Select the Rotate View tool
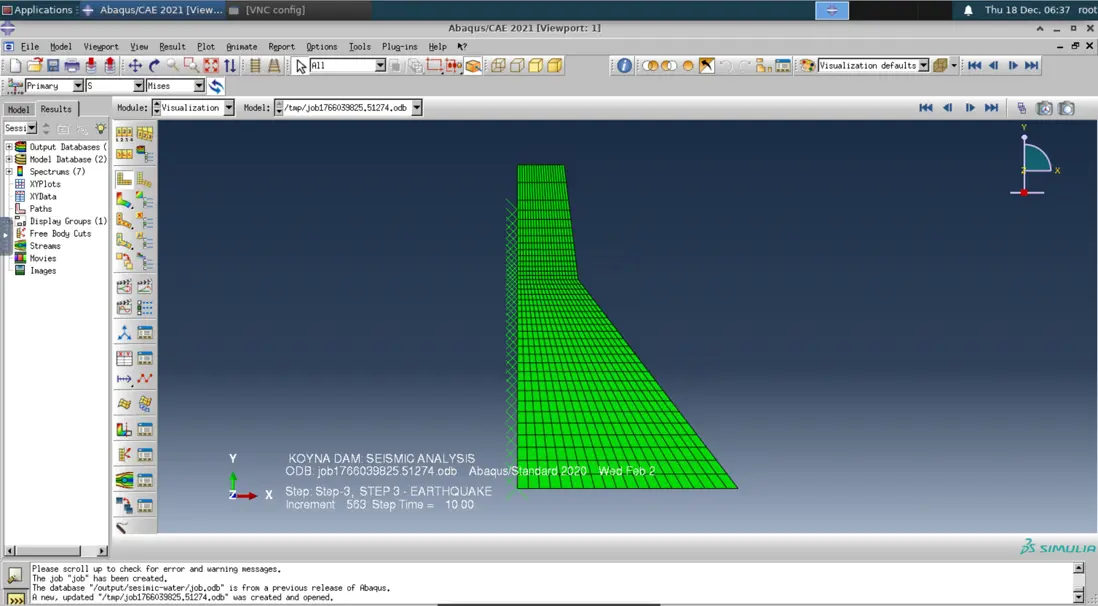 (154, 66)
